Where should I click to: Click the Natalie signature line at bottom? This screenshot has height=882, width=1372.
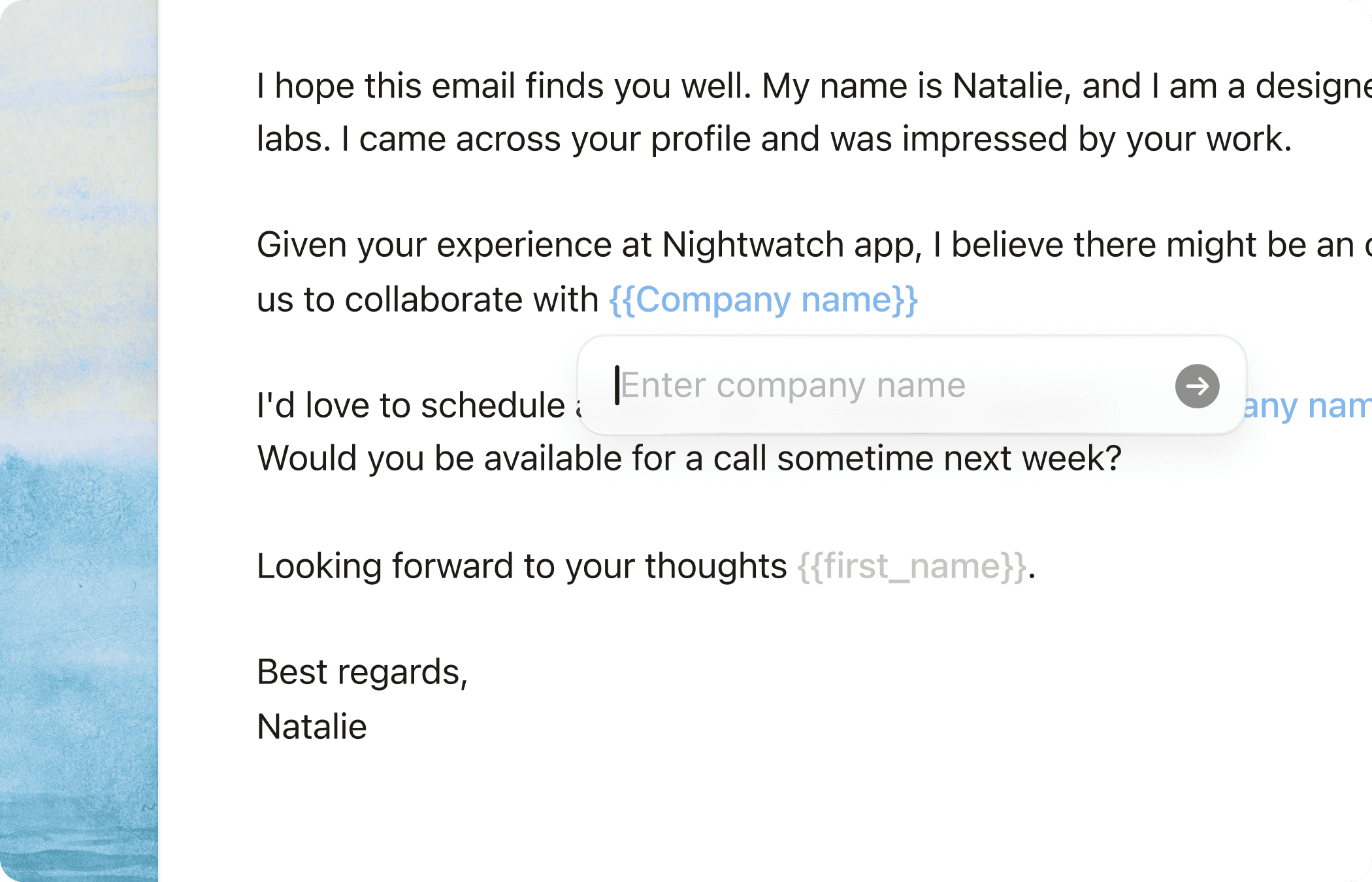[x=312, y=727]
